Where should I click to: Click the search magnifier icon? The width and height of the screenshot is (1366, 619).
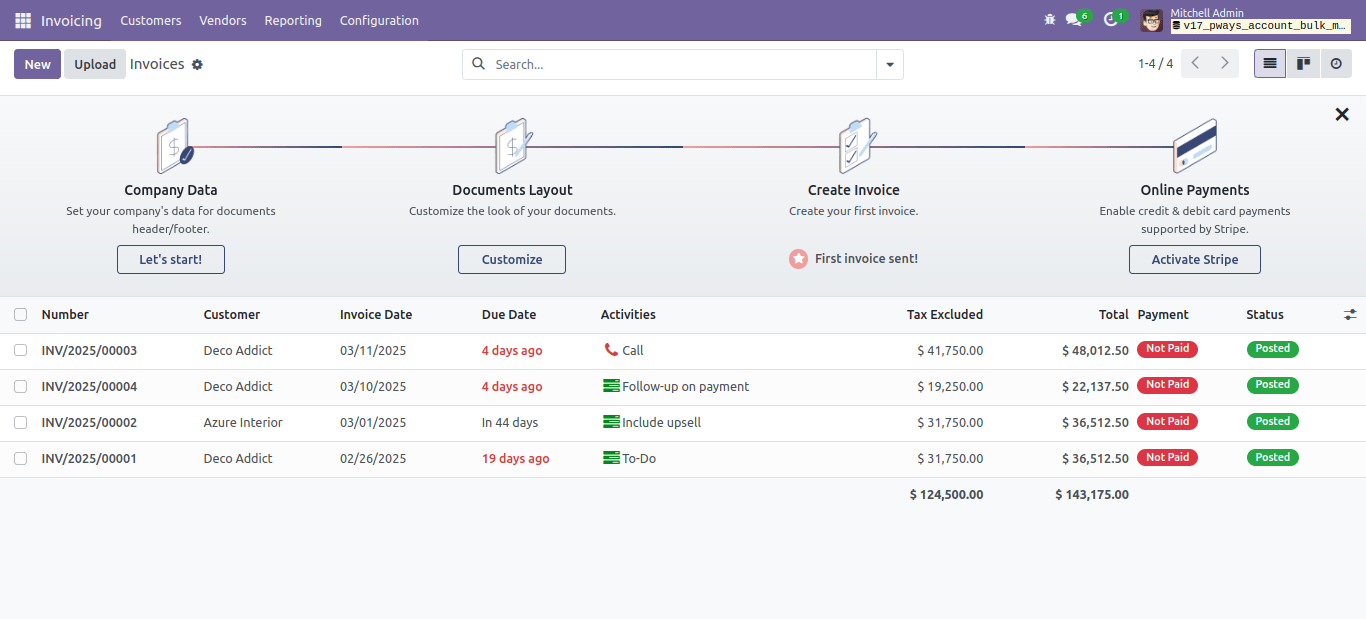click(x=479, y=64)
